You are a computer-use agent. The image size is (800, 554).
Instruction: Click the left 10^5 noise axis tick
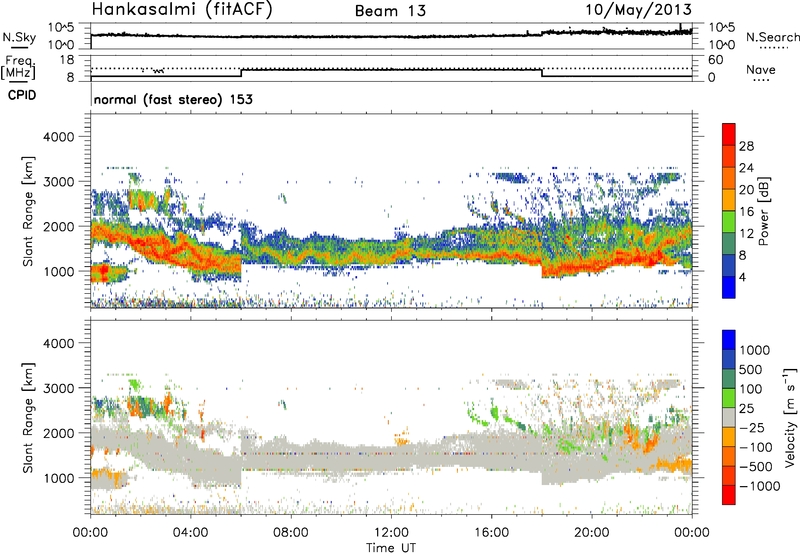[60, 28]
